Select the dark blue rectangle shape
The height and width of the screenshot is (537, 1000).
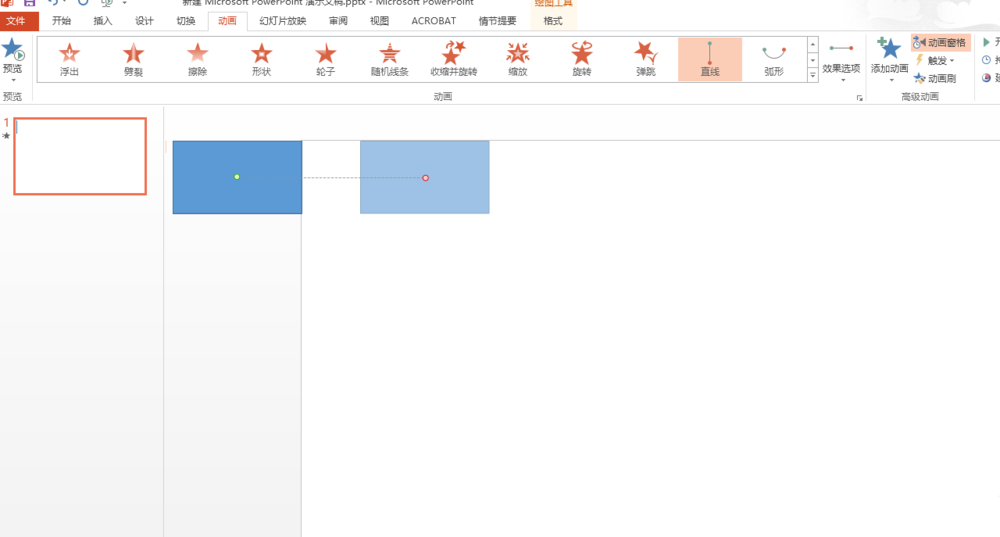[237, 177]
